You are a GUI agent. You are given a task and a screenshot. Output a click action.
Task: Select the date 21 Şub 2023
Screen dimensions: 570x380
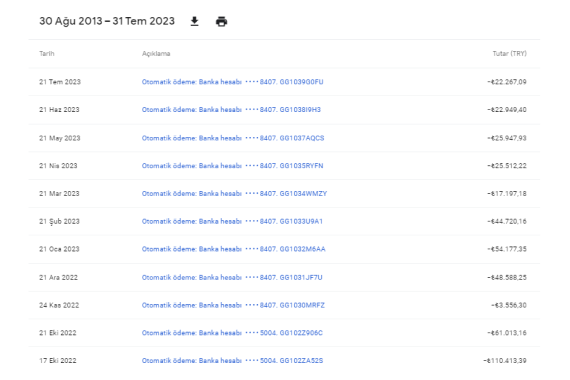click(59, 221)
